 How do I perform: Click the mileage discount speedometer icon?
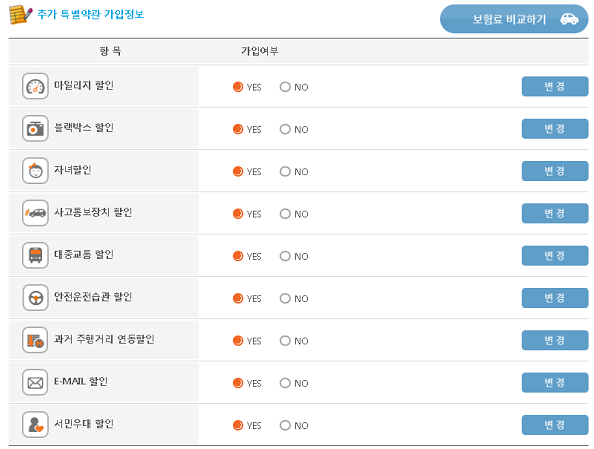(x=35, y=86)
